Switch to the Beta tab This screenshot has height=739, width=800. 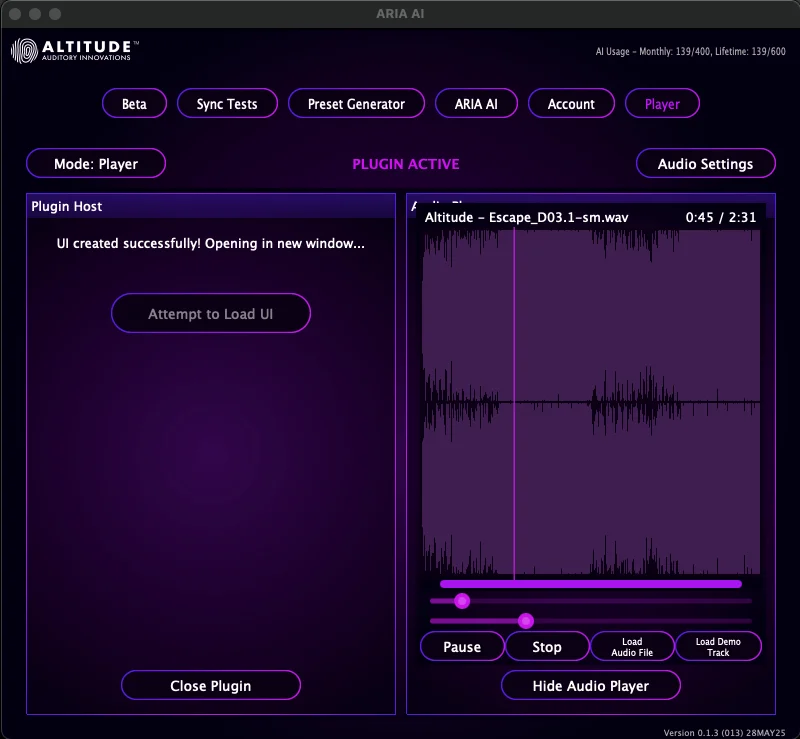134,103
